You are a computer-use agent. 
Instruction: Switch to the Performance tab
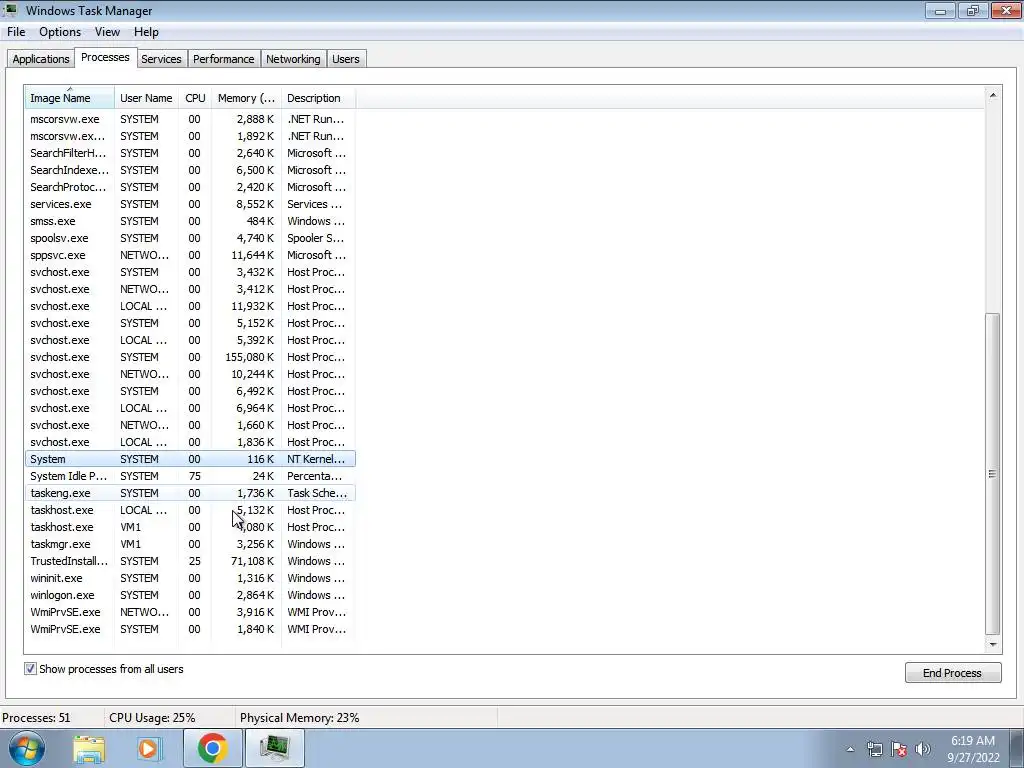tap(223, 59)
